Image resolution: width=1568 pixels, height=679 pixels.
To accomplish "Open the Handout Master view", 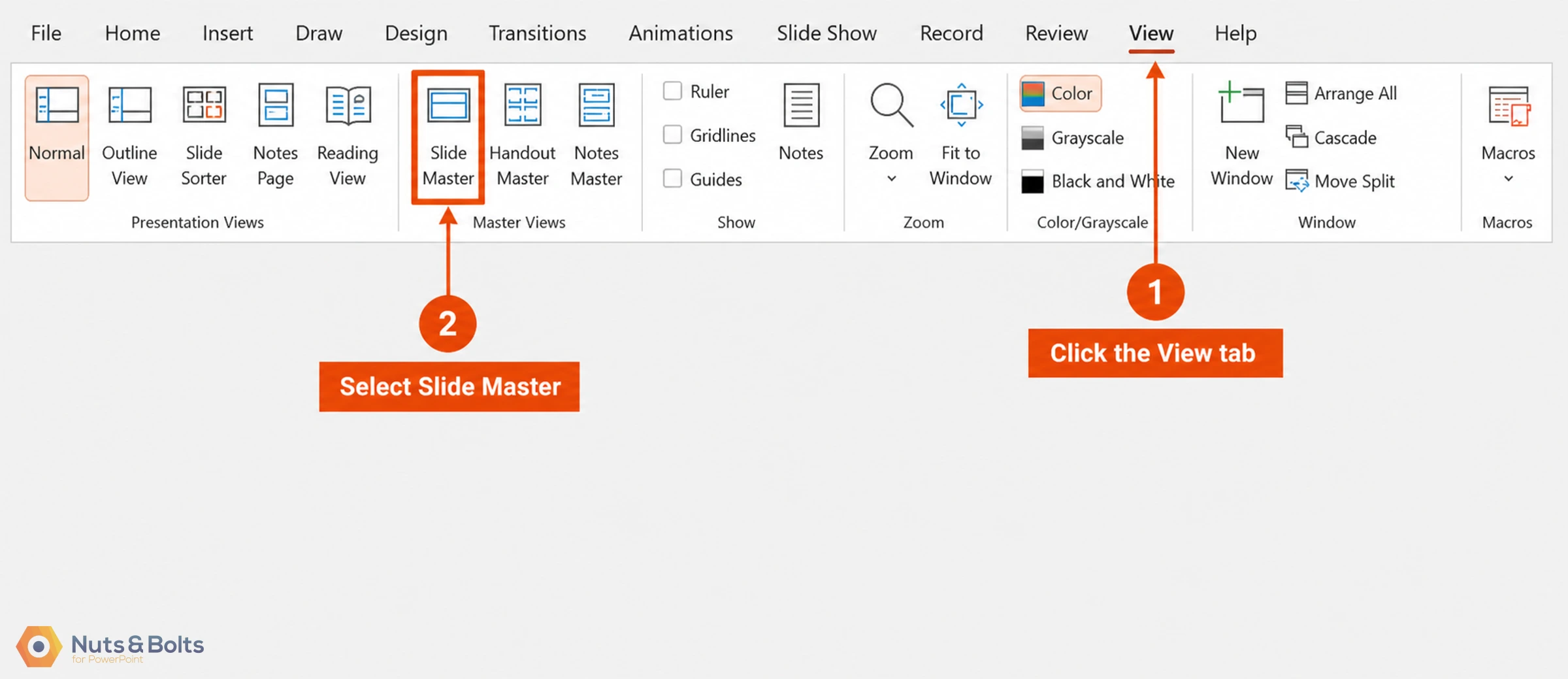I will (x=523, y=137).
